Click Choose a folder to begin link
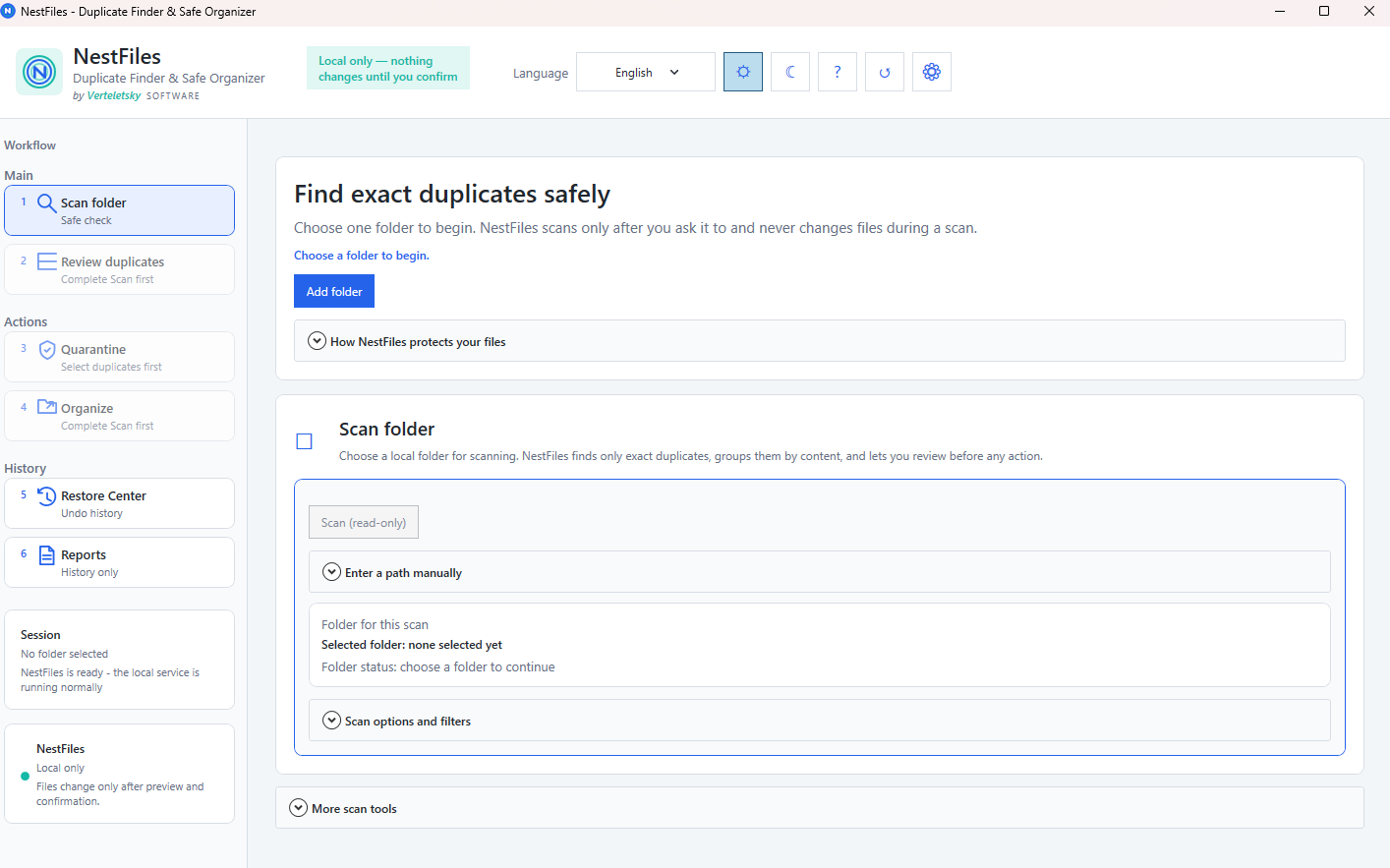Viewport: 1390px width, 868px height. 362,256
